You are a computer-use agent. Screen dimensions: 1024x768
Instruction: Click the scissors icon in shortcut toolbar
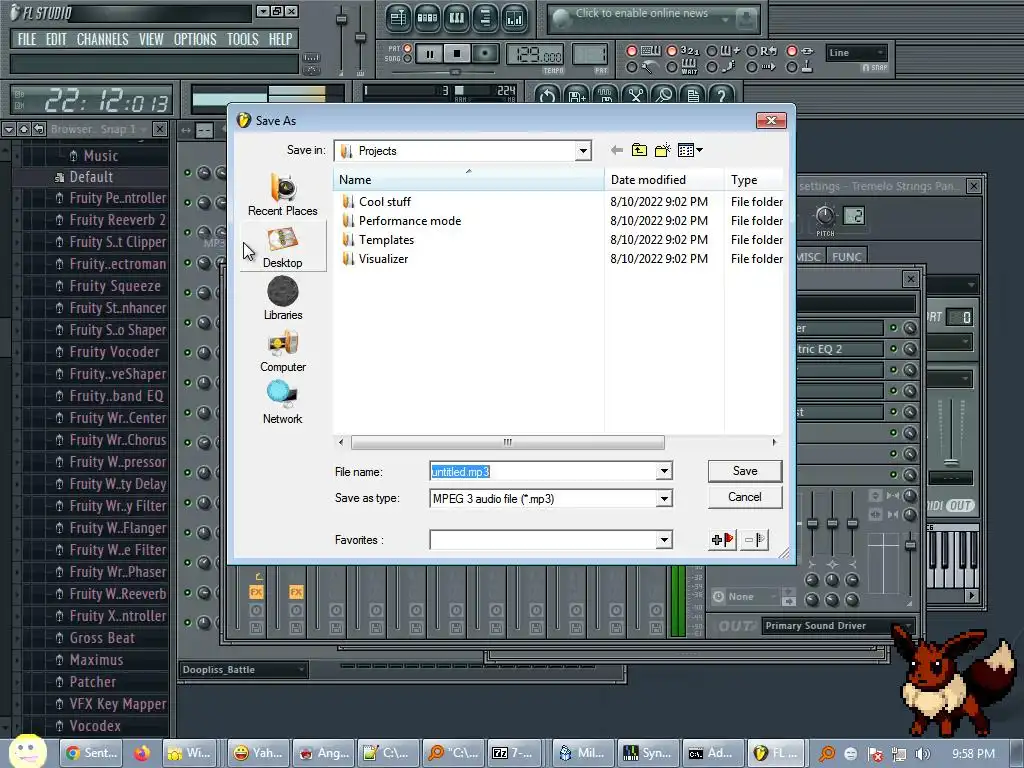[635, 96]
